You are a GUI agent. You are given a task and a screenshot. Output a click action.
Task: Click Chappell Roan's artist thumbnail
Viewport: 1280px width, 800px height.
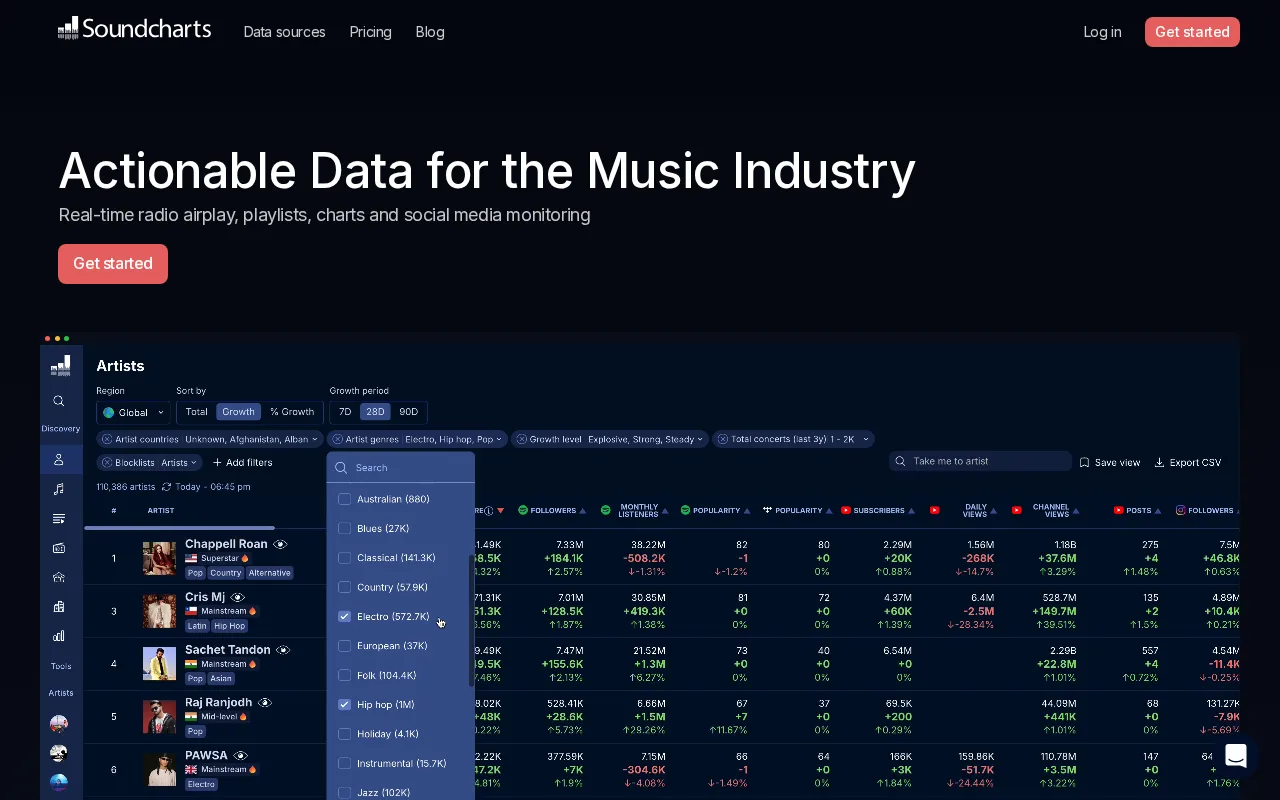coord(159,558)
